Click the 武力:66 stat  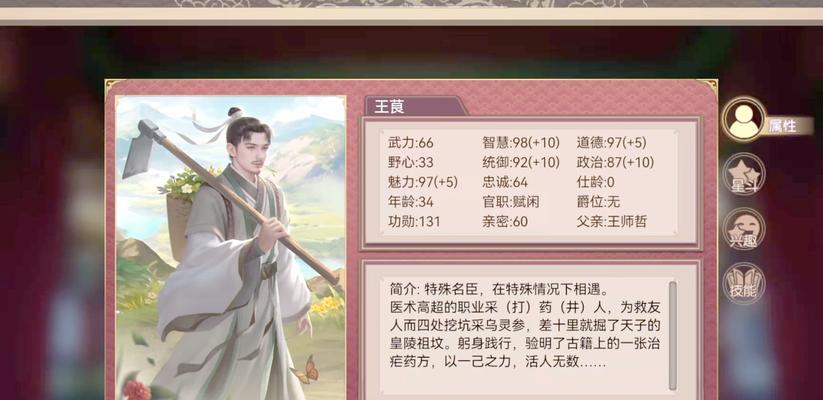pos(410,143)
